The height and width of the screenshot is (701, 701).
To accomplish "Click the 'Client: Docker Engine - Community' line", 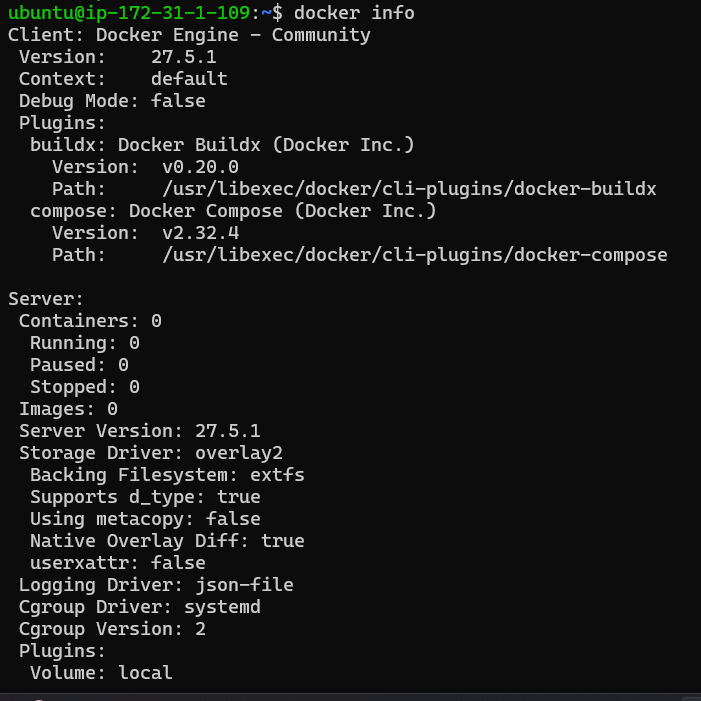I will pyautogui.click(x=189, y=35).
